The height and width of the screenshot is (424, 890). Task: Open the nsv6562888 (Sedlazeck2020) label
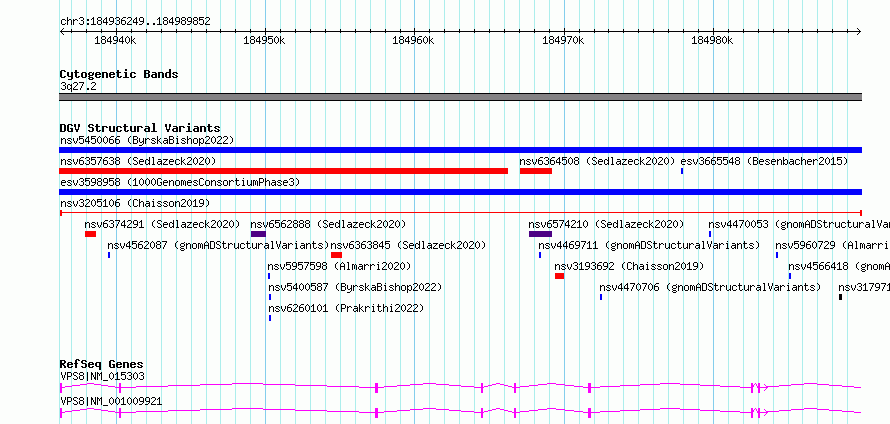[328, 224]
